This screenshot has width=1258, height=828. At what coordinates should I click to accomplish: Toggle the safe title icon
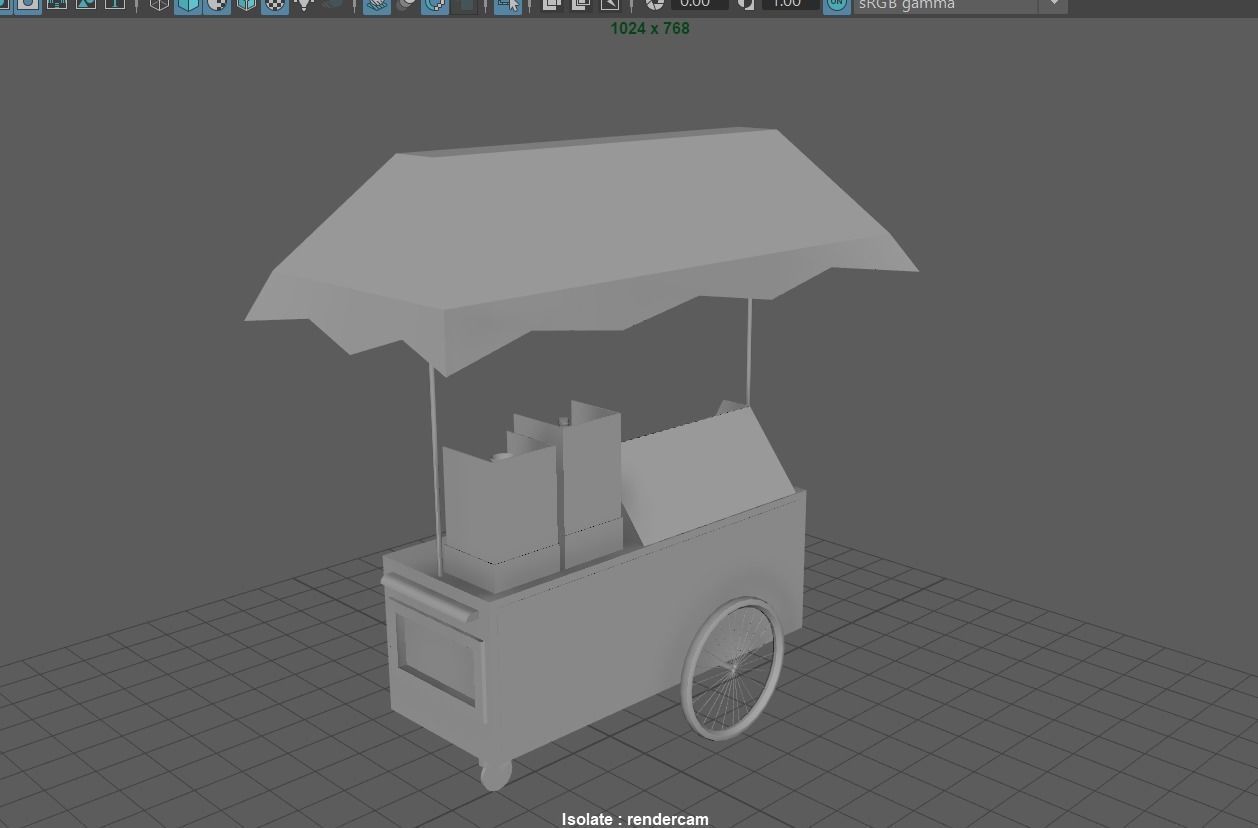coord(114,3)
